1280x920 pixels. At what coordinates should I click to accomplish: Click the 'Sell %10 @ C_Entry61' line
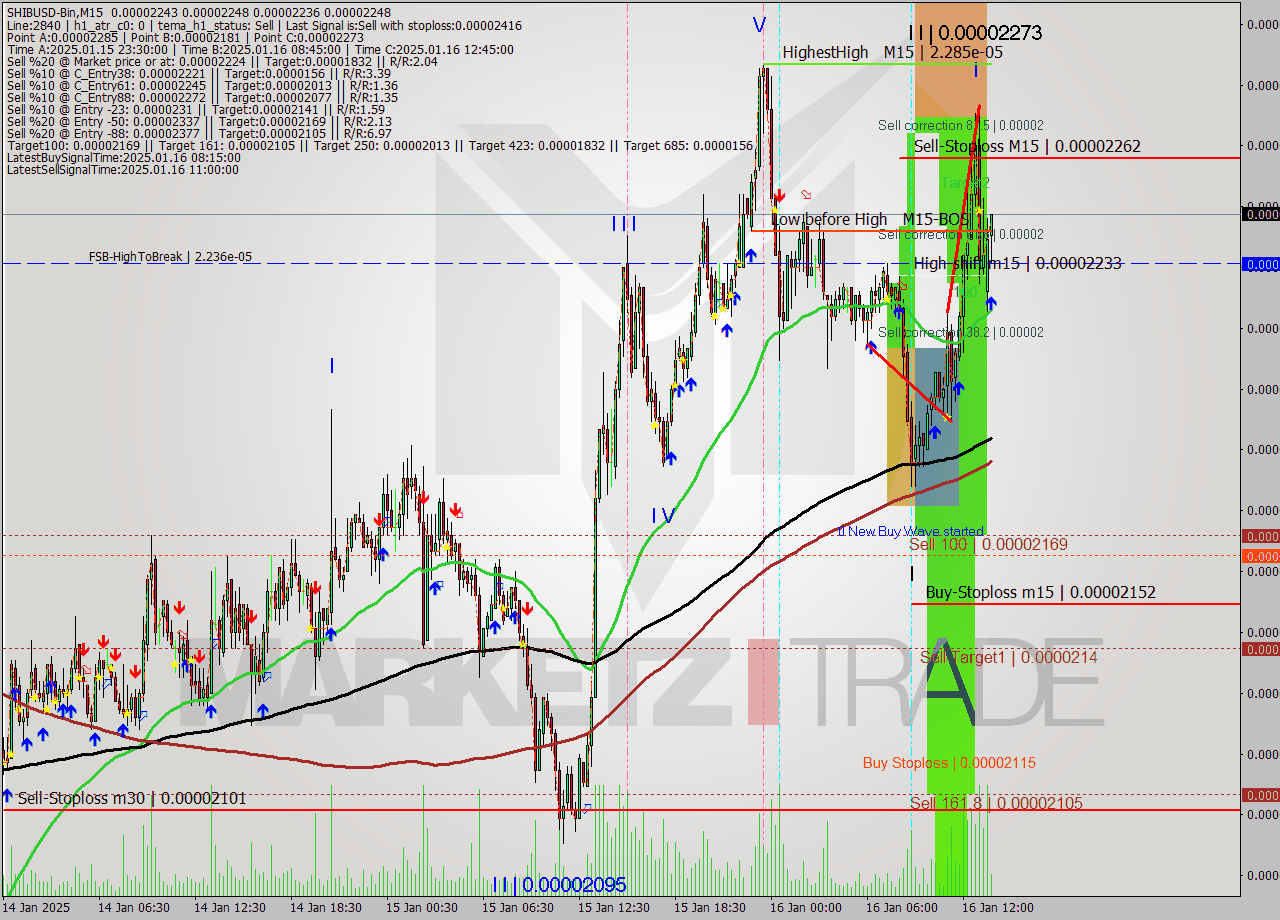click(x=202, y=85)
